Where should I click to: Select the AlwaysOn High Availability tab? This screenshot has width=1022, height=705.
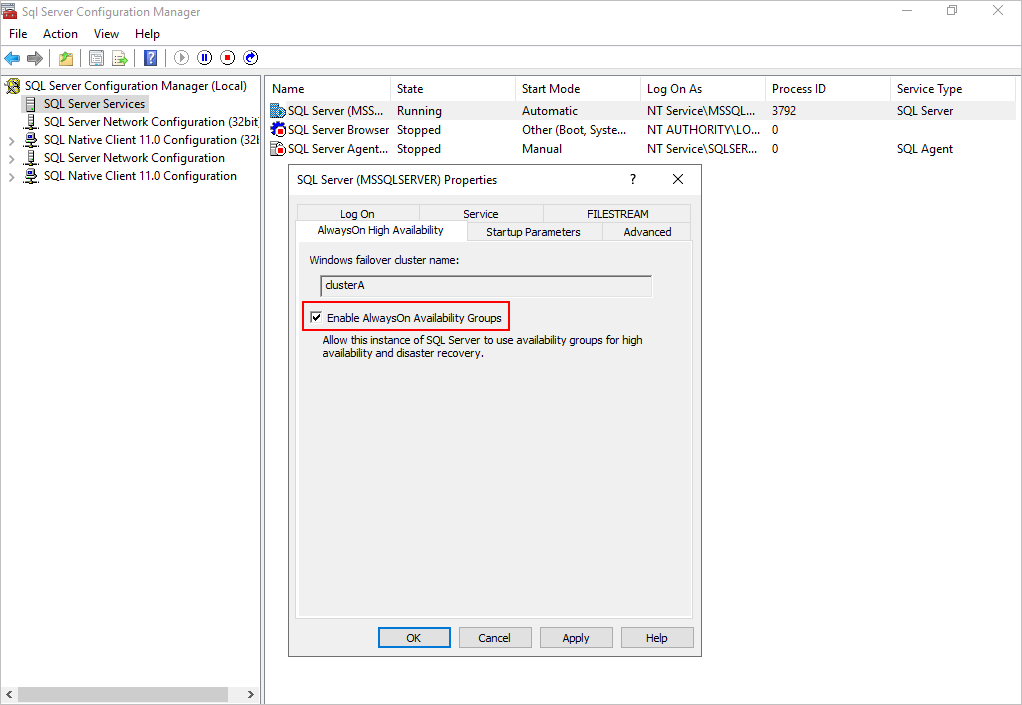click(381, 231)
